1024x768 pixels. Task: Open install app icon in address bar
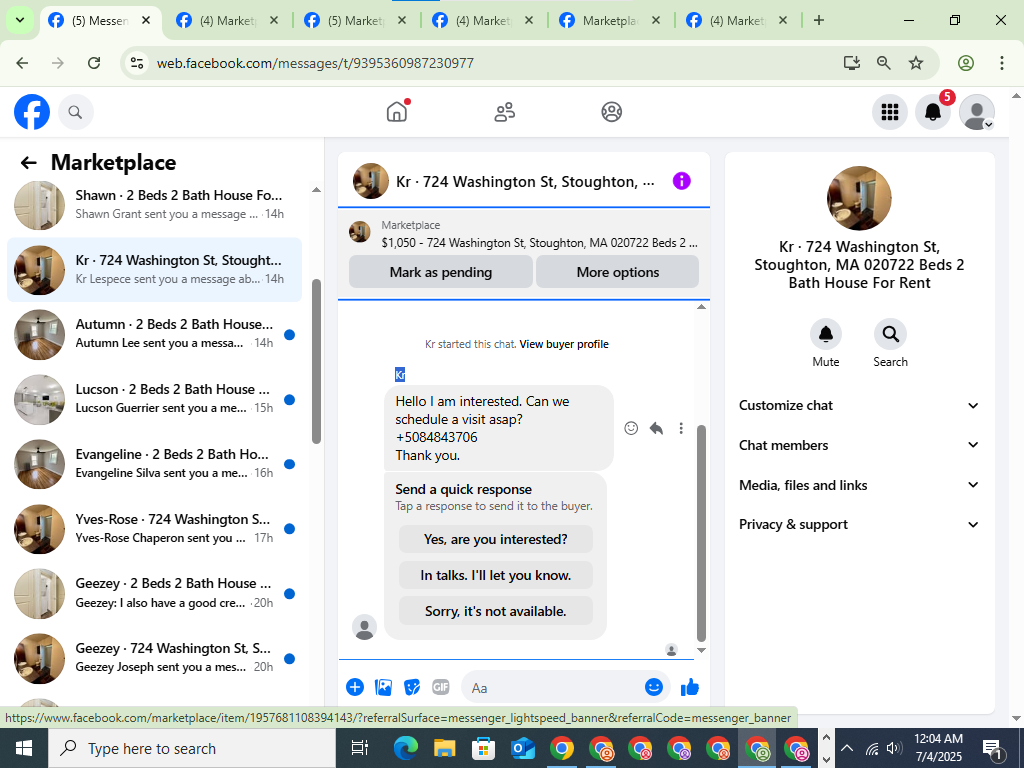(852, 63)
